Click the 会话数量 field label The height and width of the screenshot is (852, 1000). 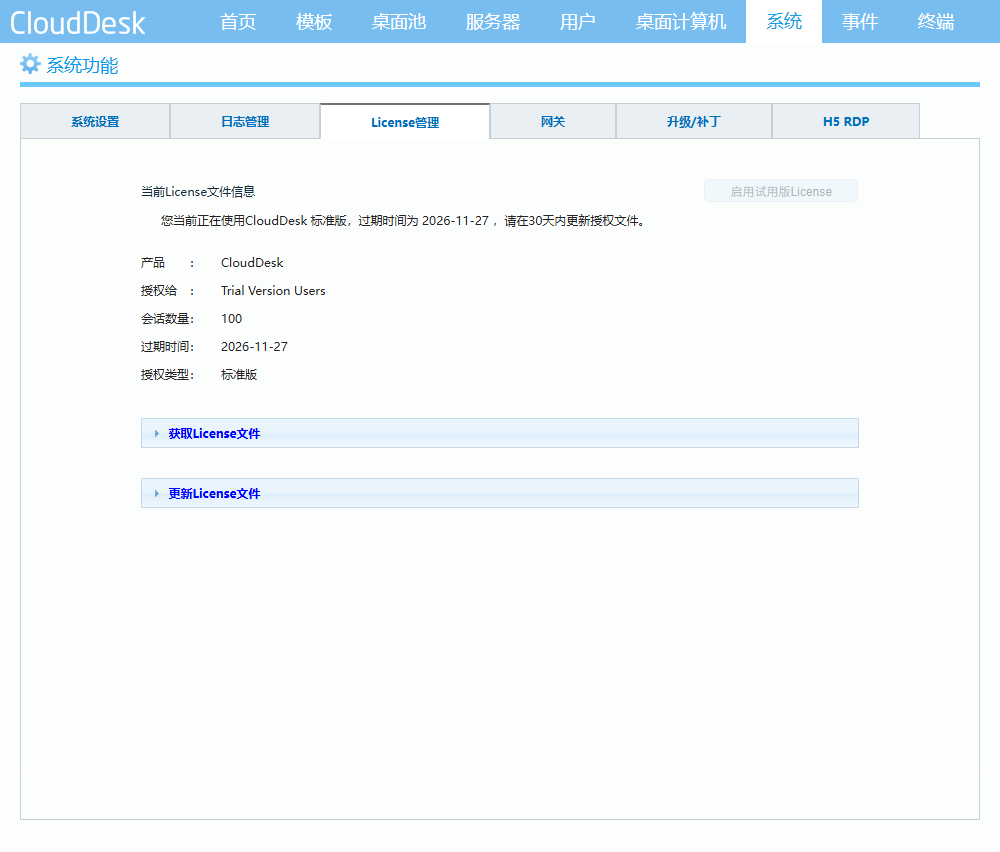point(167,319)
